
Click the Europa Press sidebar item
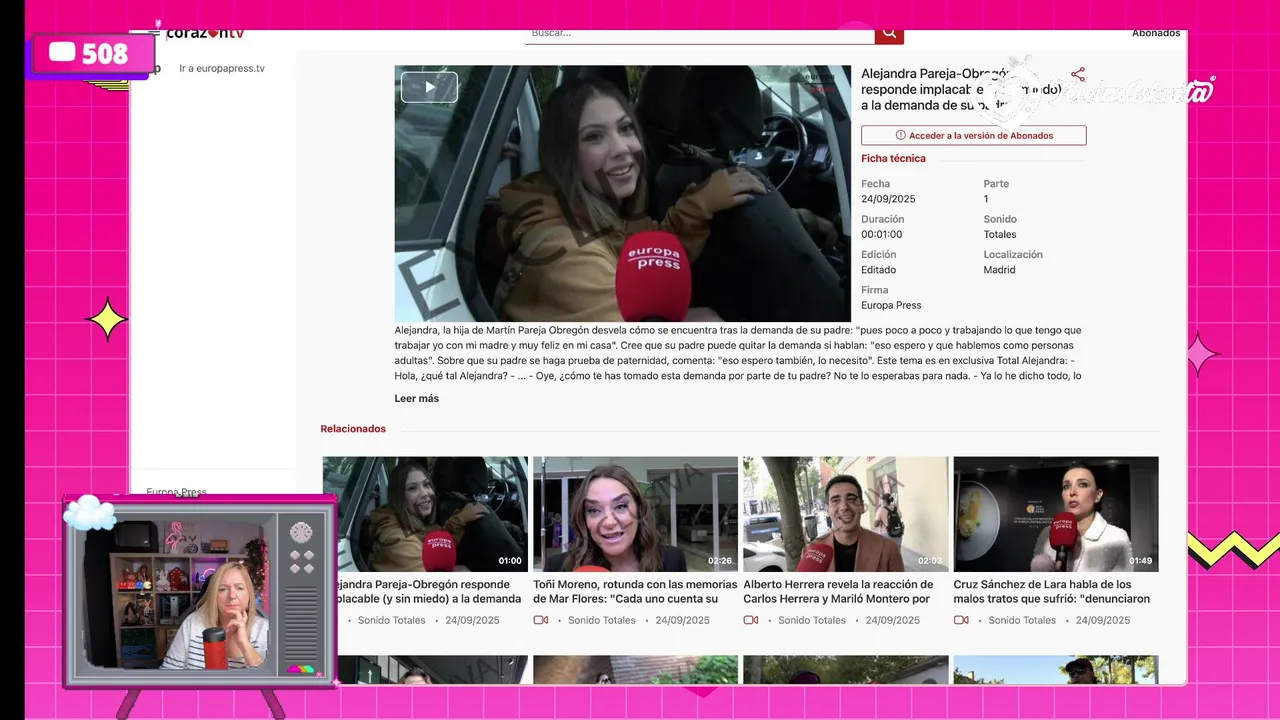(176, 491)
